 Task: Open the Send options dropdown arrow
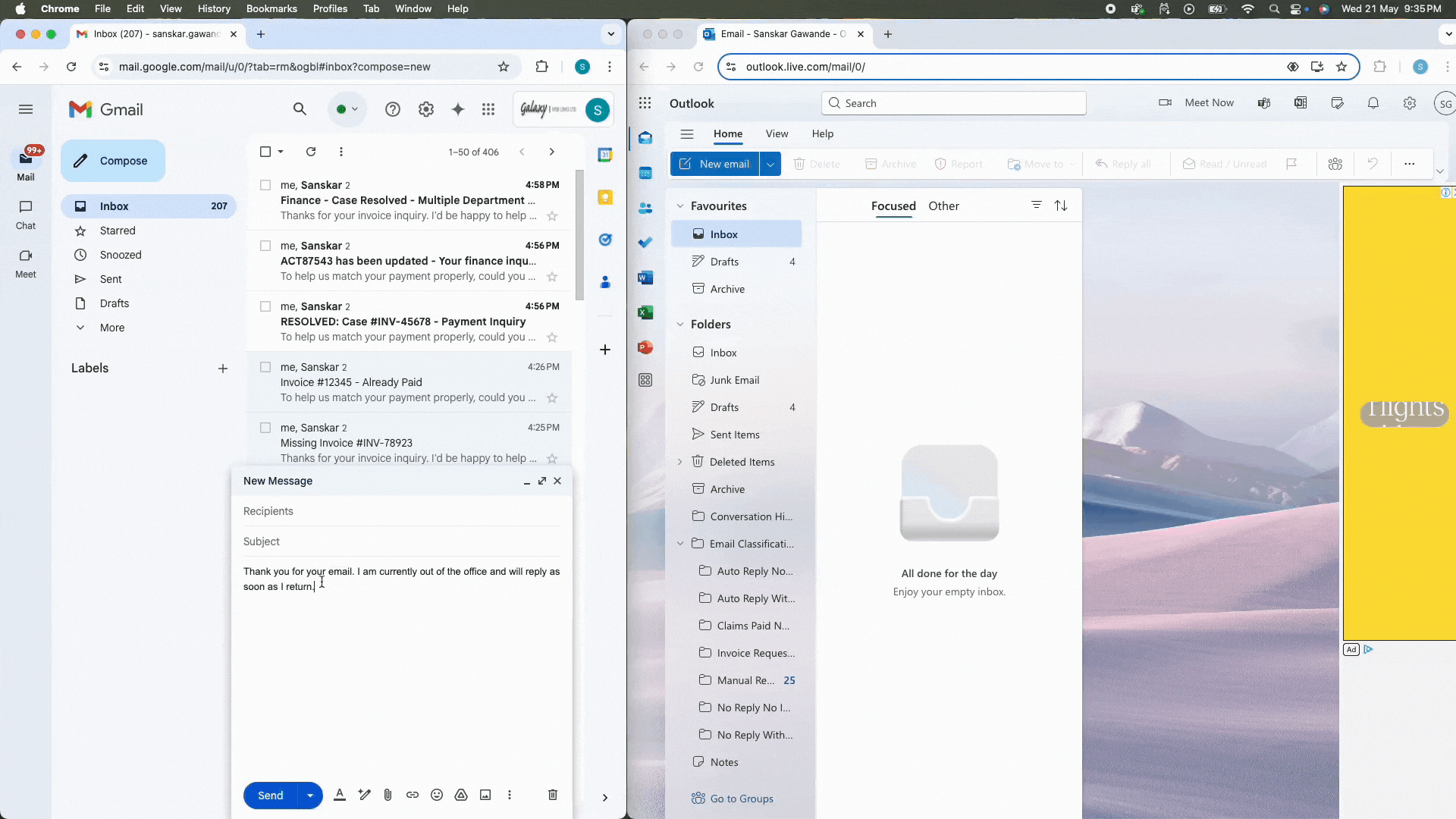coord(310,795)
